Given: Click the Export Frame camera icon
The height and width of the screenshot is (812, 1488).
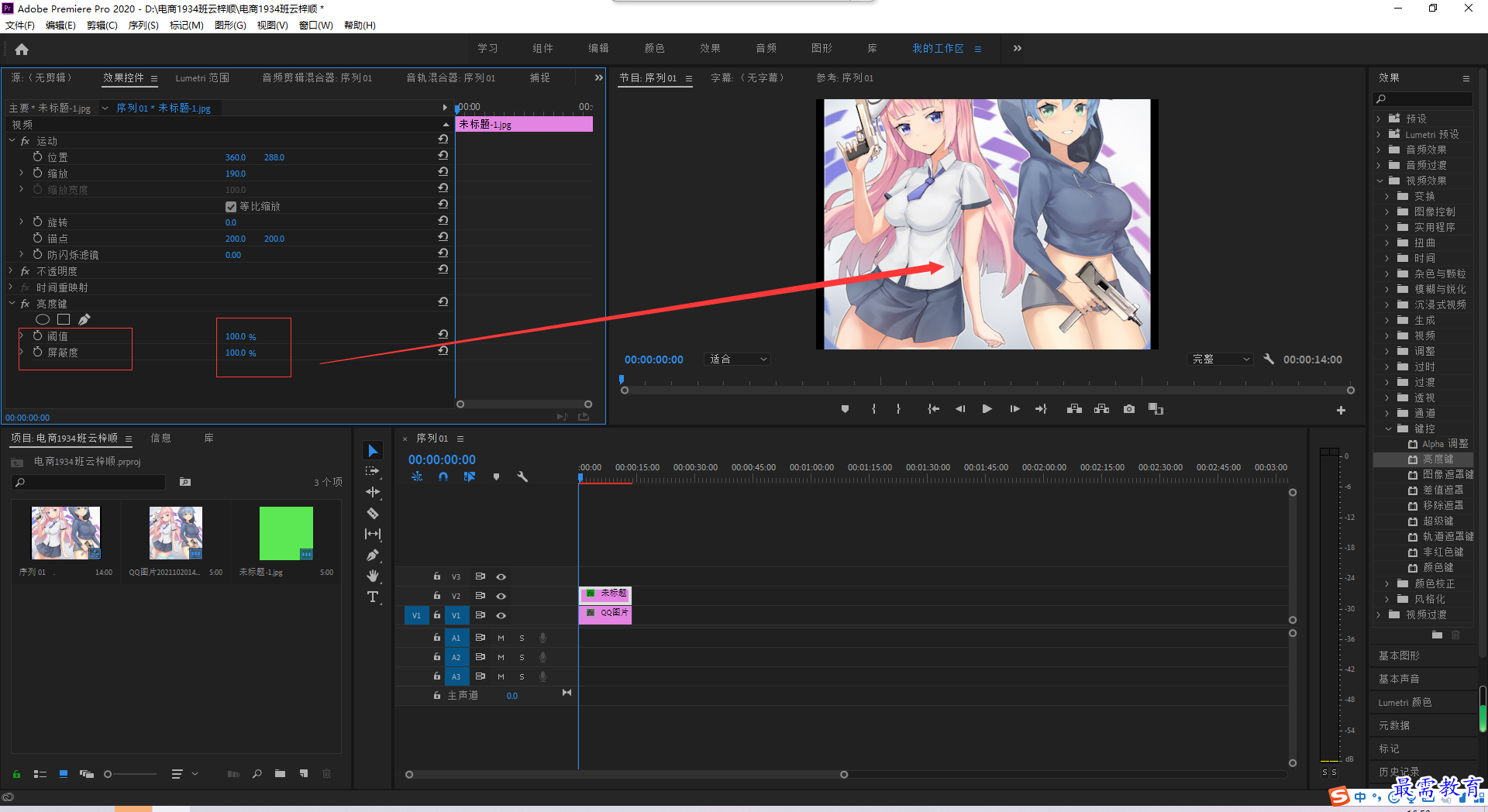Looking at the screenshot, I should (1129, 409).
